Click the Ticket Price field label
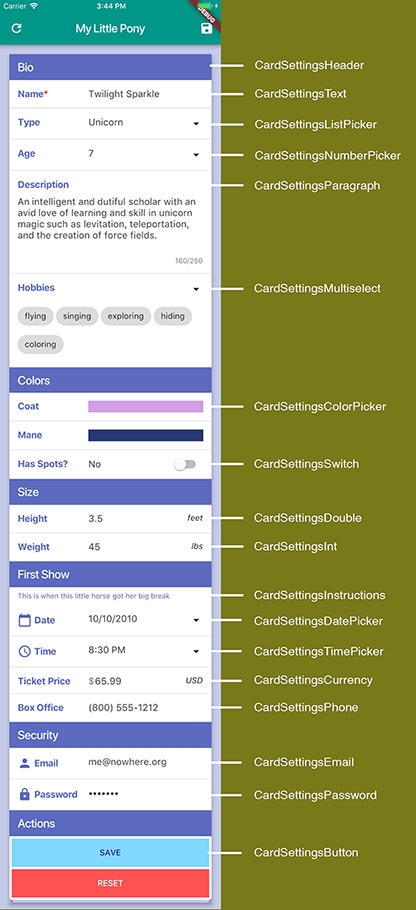This screenshot has width=416, height=910. (x=44, y=681)
